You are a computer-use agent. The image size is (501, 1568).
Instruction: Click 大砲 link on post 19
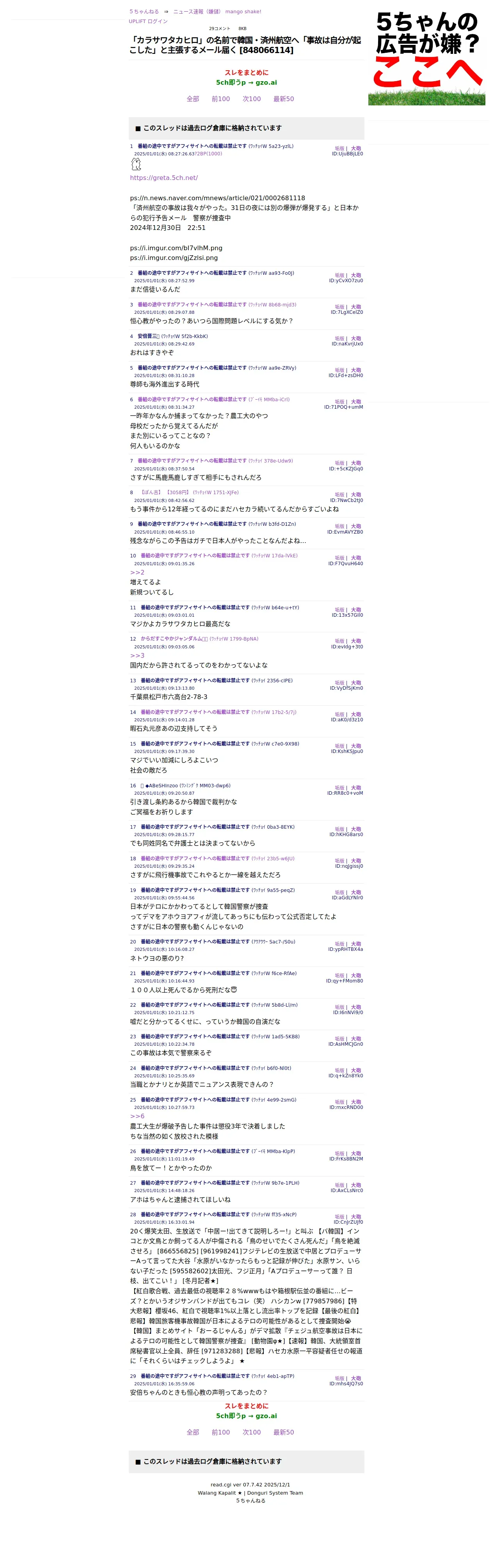coord(356,893)
